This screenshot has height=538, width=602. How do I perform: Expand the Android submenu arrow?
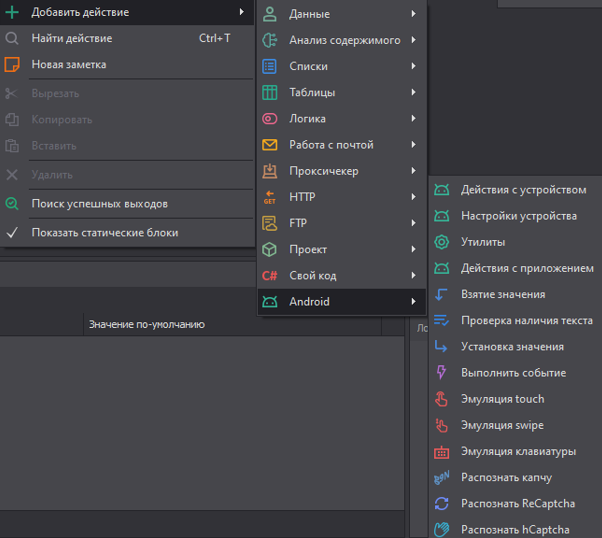pyautogui.click(x=413, y=301)
